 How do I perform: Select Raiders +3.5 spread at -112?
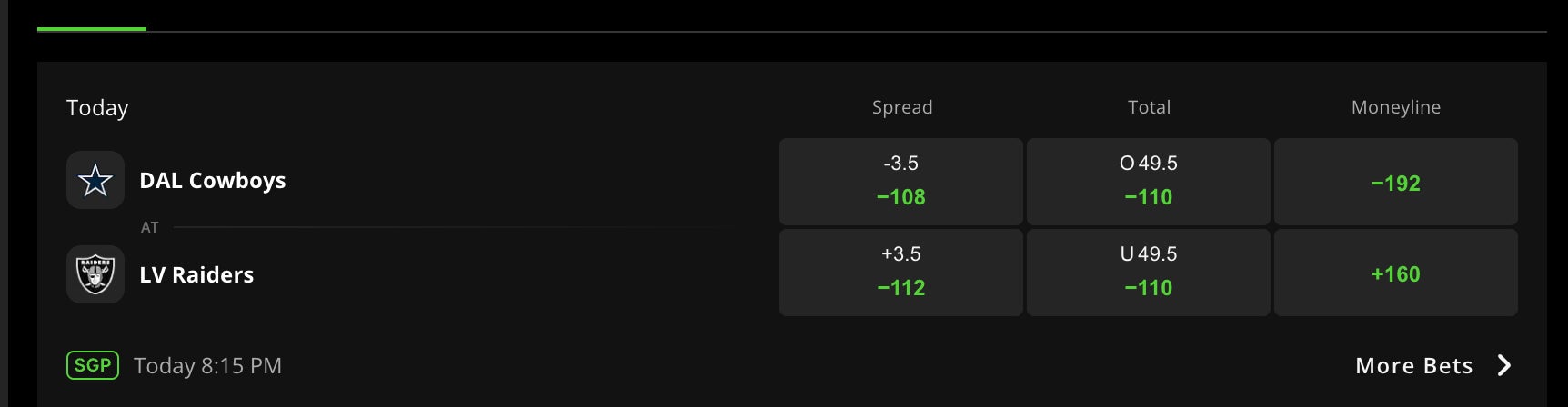click(900, 273)
